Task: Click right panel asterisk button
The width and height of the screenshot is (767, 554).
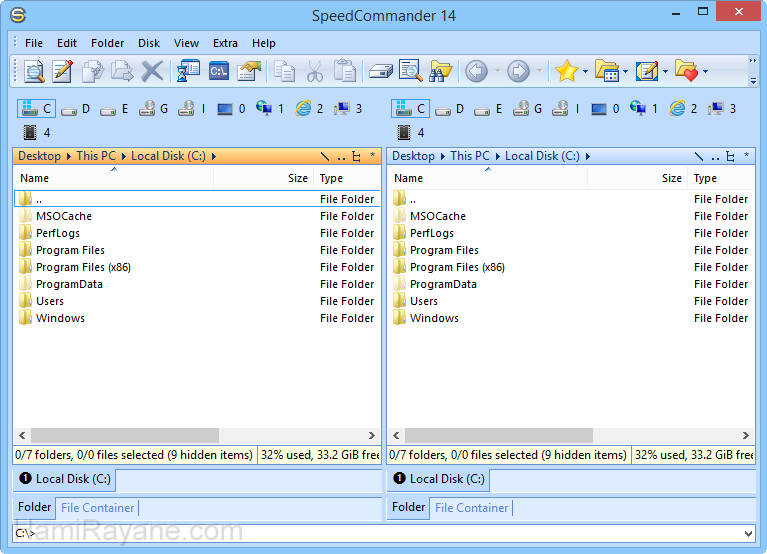Action: point(746,155)
